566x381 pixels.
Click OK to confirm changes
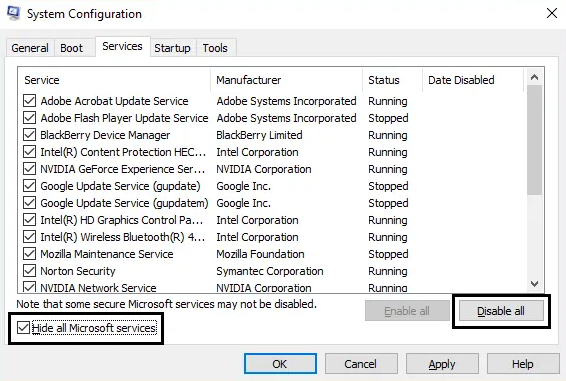click(x=280, y=364)
